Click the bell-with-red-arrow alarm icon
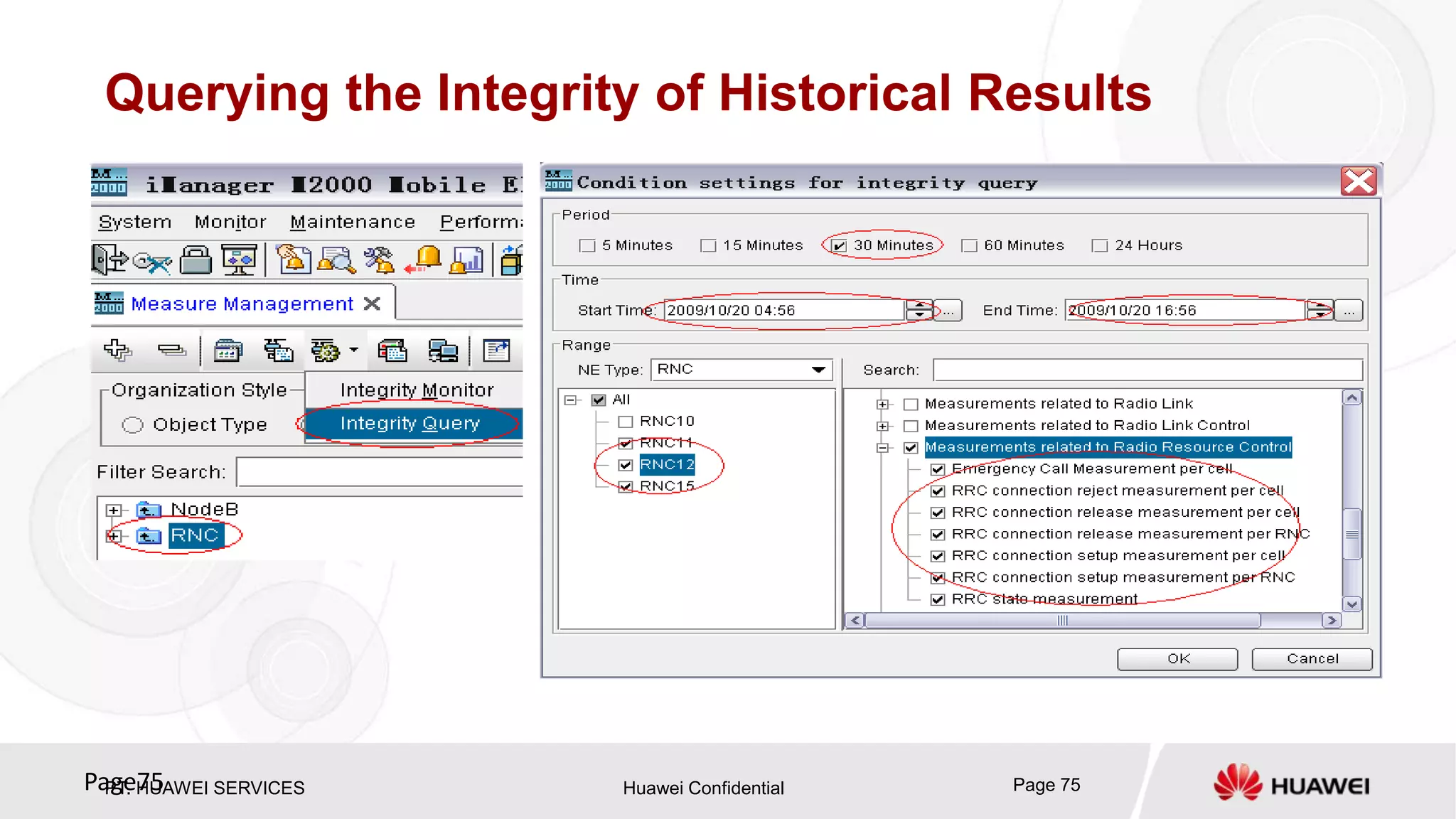Viewport: 1456px width, 819px height. [423, 259]
